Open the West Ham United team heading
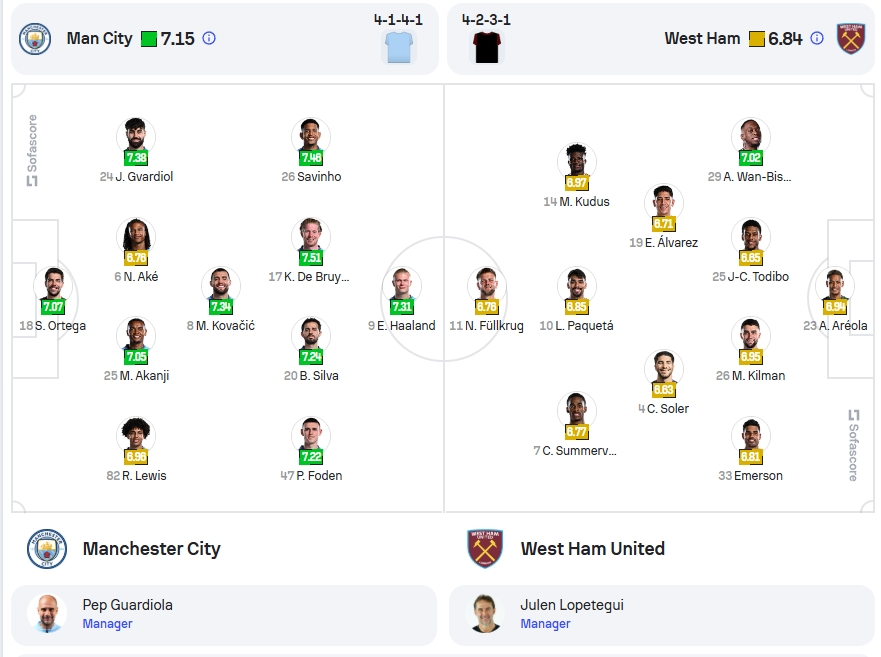This screenshot has height=657, width=881. pos(593,549)
